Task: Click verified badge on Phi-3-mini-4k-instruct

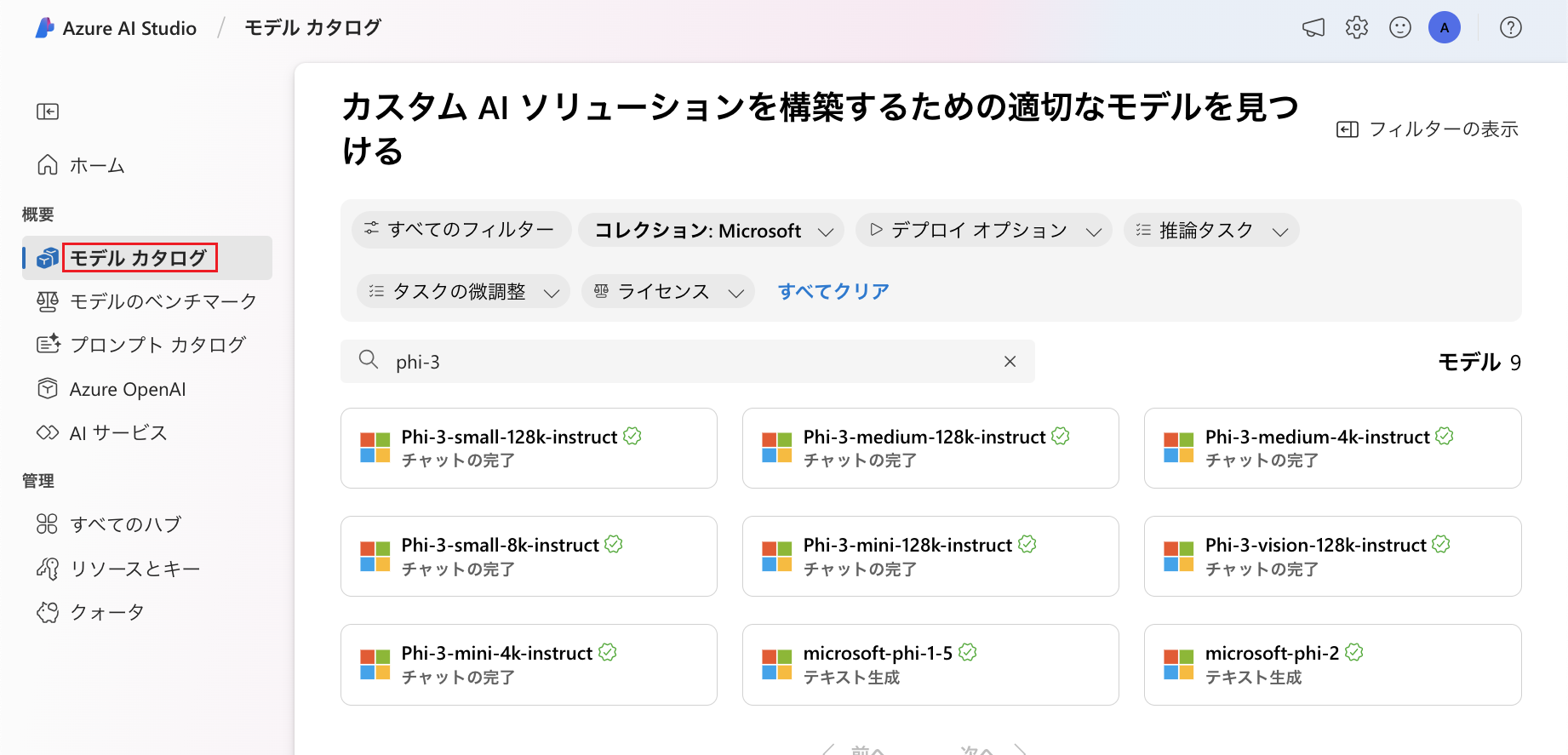Action: point(608,652)
